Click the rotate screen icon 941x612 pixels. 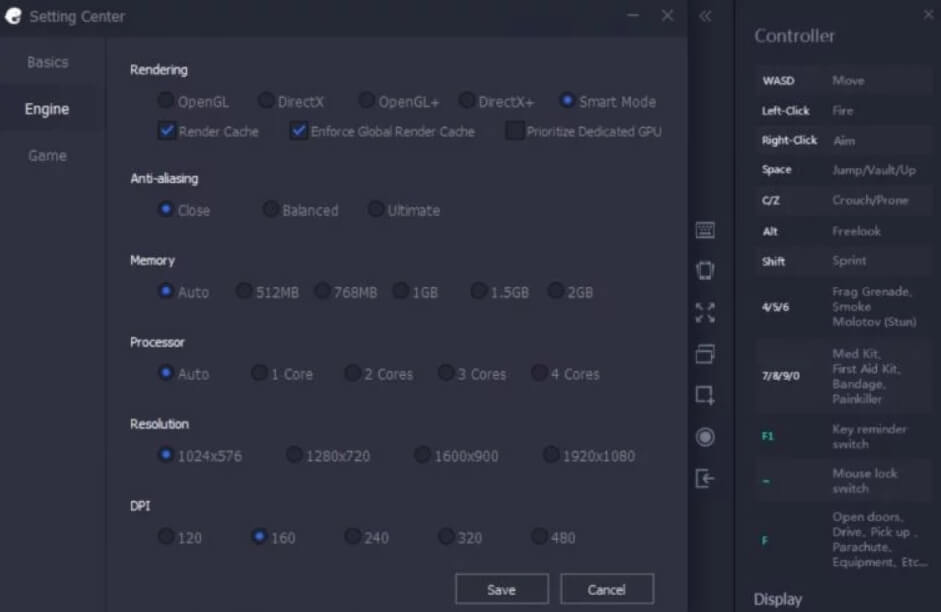[x=705, y=270]
